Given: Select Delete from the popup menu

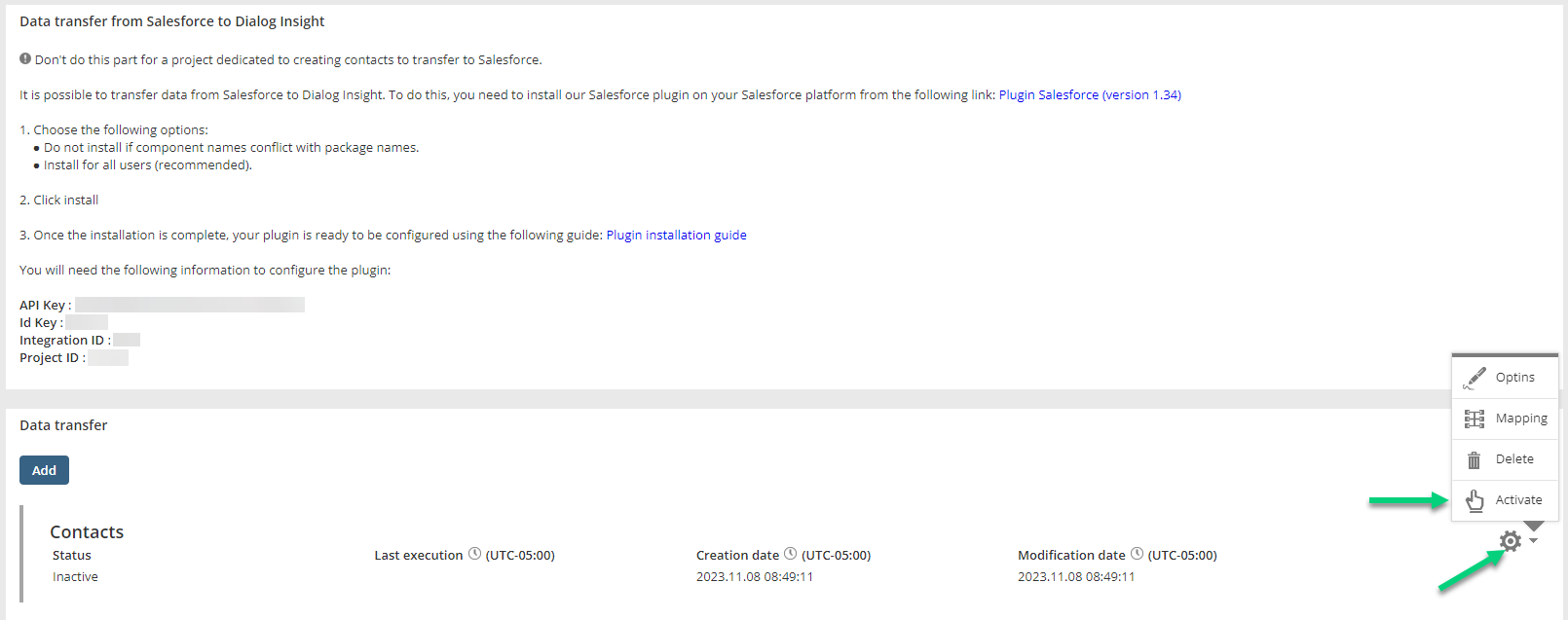Looking at the screenshot, I should 1505,459.
